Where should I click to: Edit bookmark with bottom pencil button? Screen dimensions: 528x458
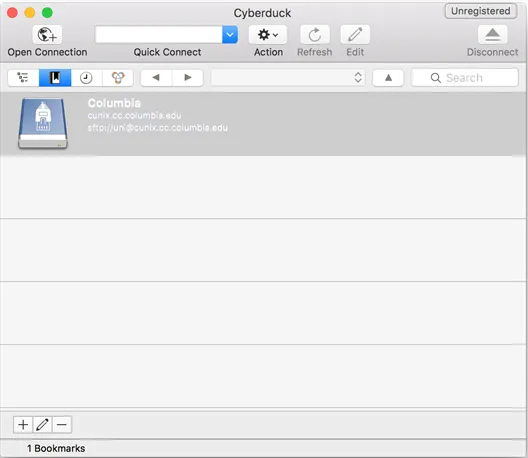pyautogui.click(x=42, y=425)
